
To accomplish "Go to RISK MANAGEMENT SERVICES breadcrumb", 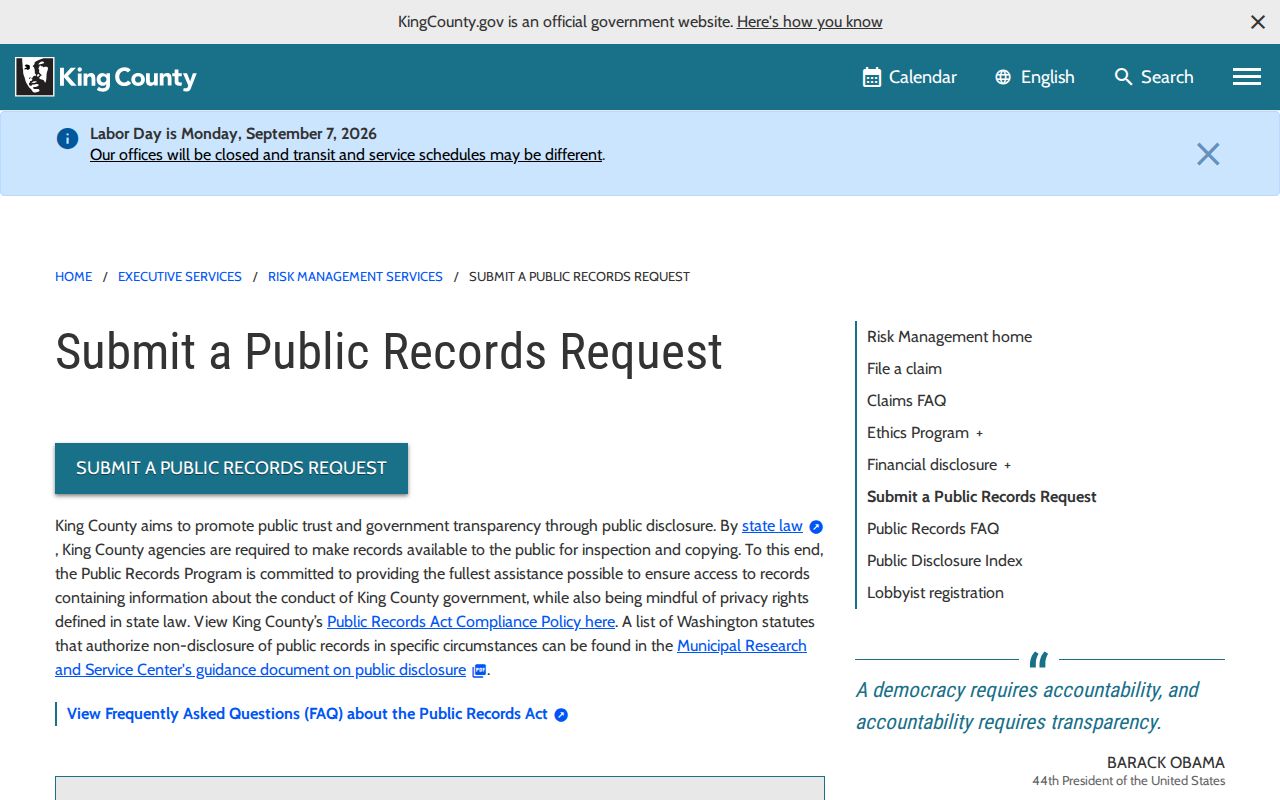I will tap(355, 277).
